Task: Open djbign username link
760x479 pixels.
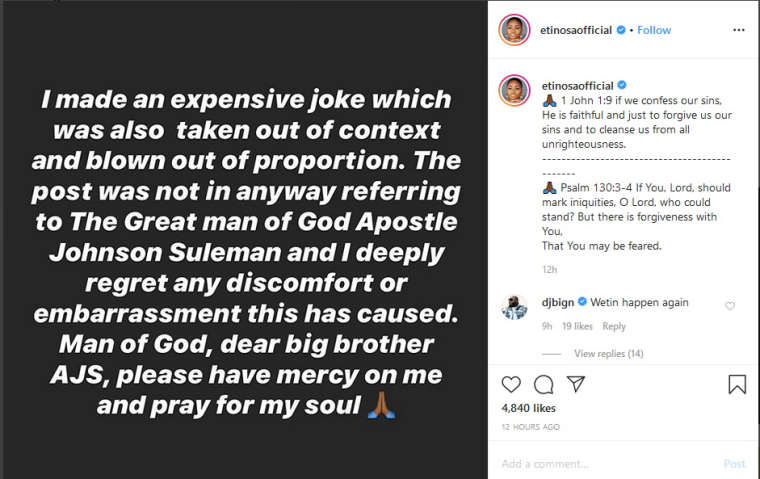Action: coord(557,303)
